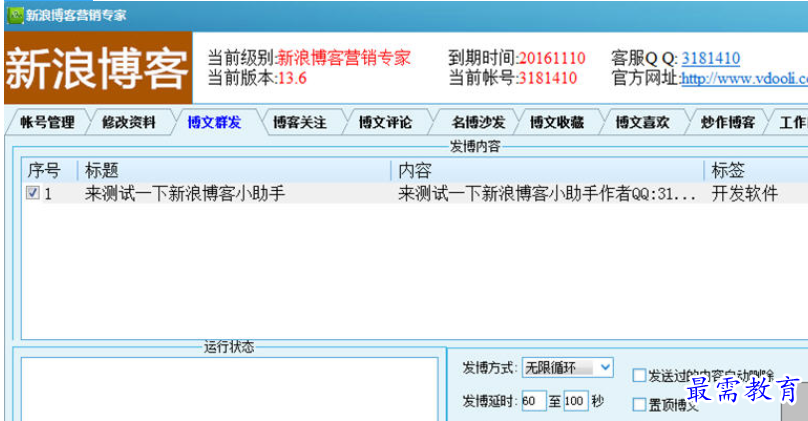
Task: Click the 标题 column header
Action: click(234, 170)
